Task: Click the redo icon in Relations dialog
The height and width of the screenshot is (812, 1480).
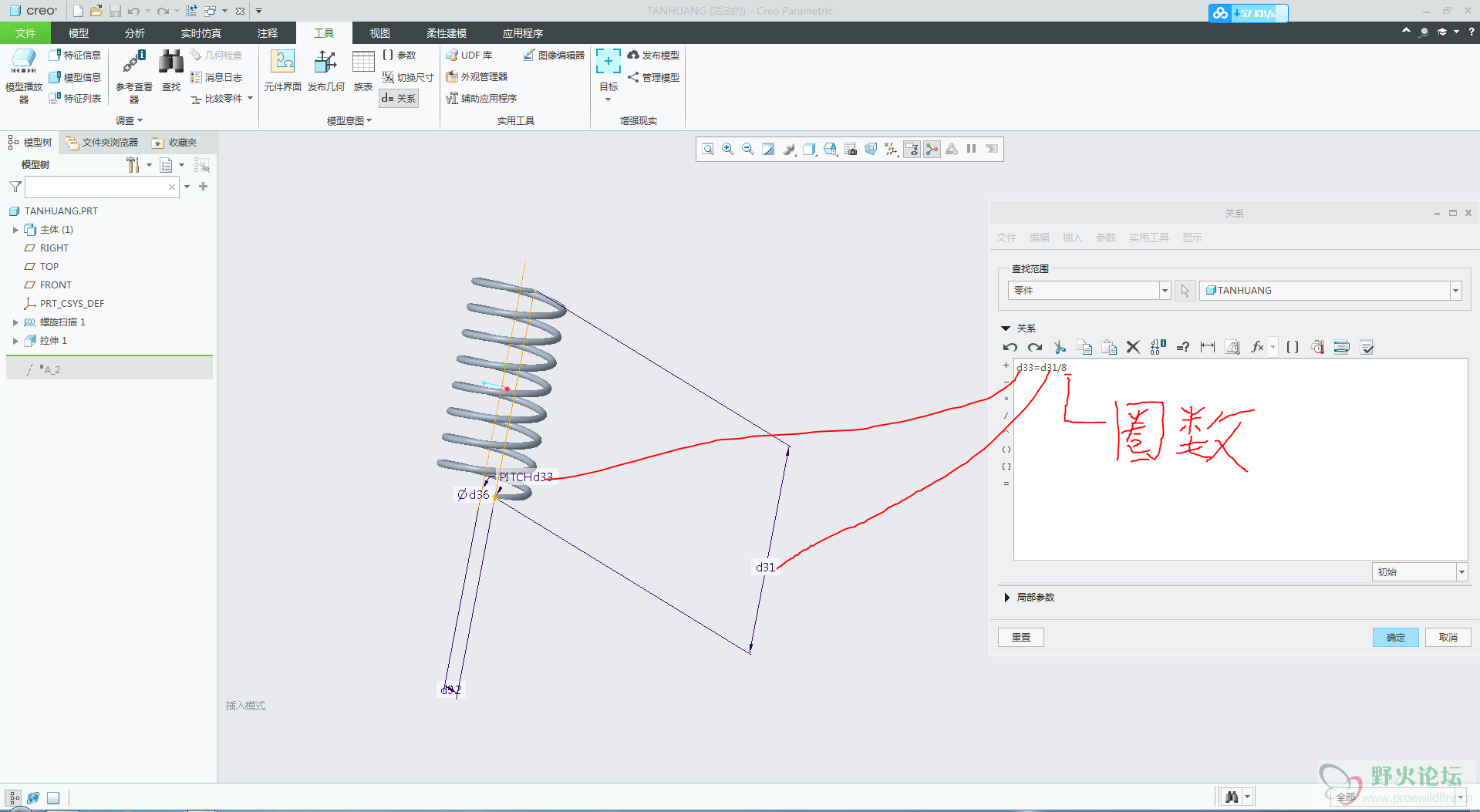Action: click(x=1035, y=347)
